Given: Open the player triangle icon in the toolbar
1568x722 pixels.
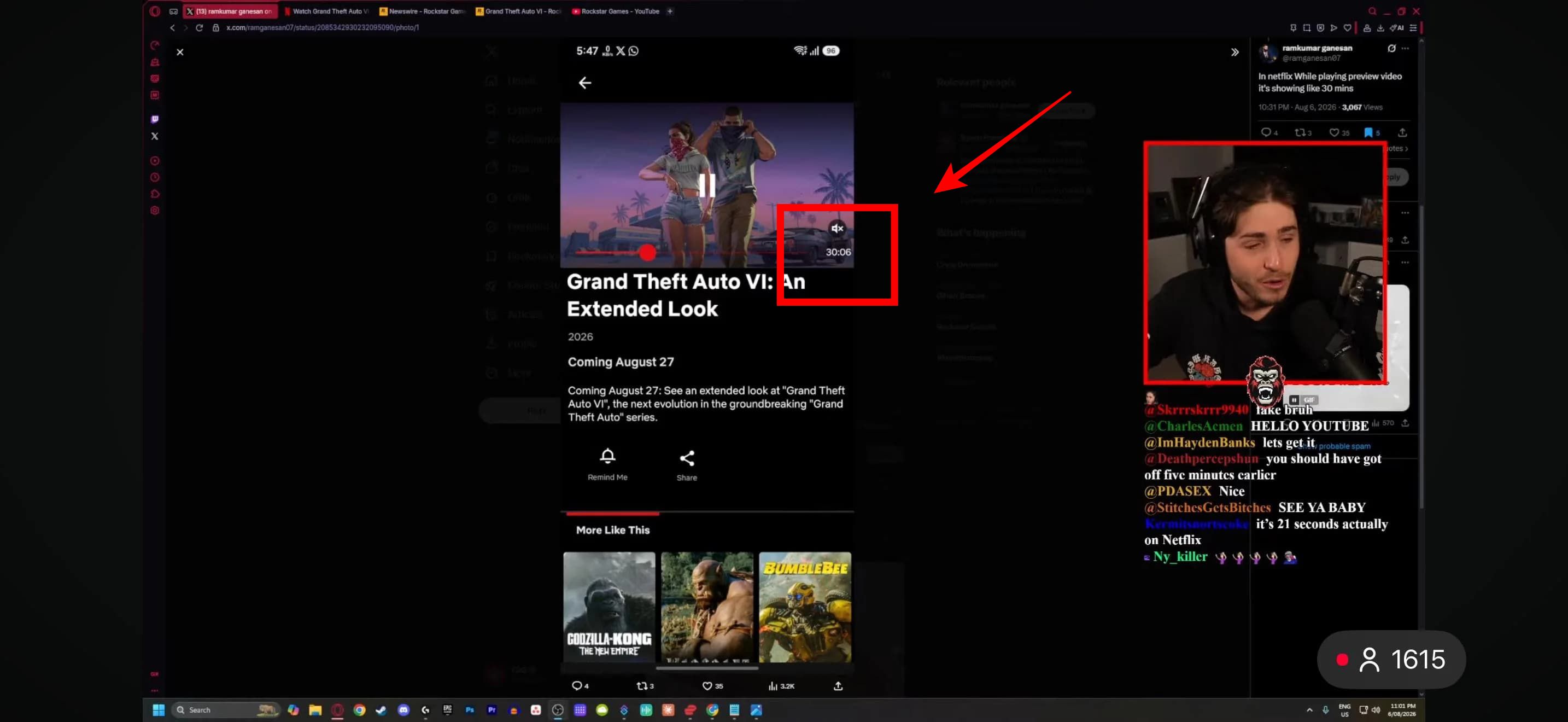Looking at the screenshot, I should tap(1333, 27).
